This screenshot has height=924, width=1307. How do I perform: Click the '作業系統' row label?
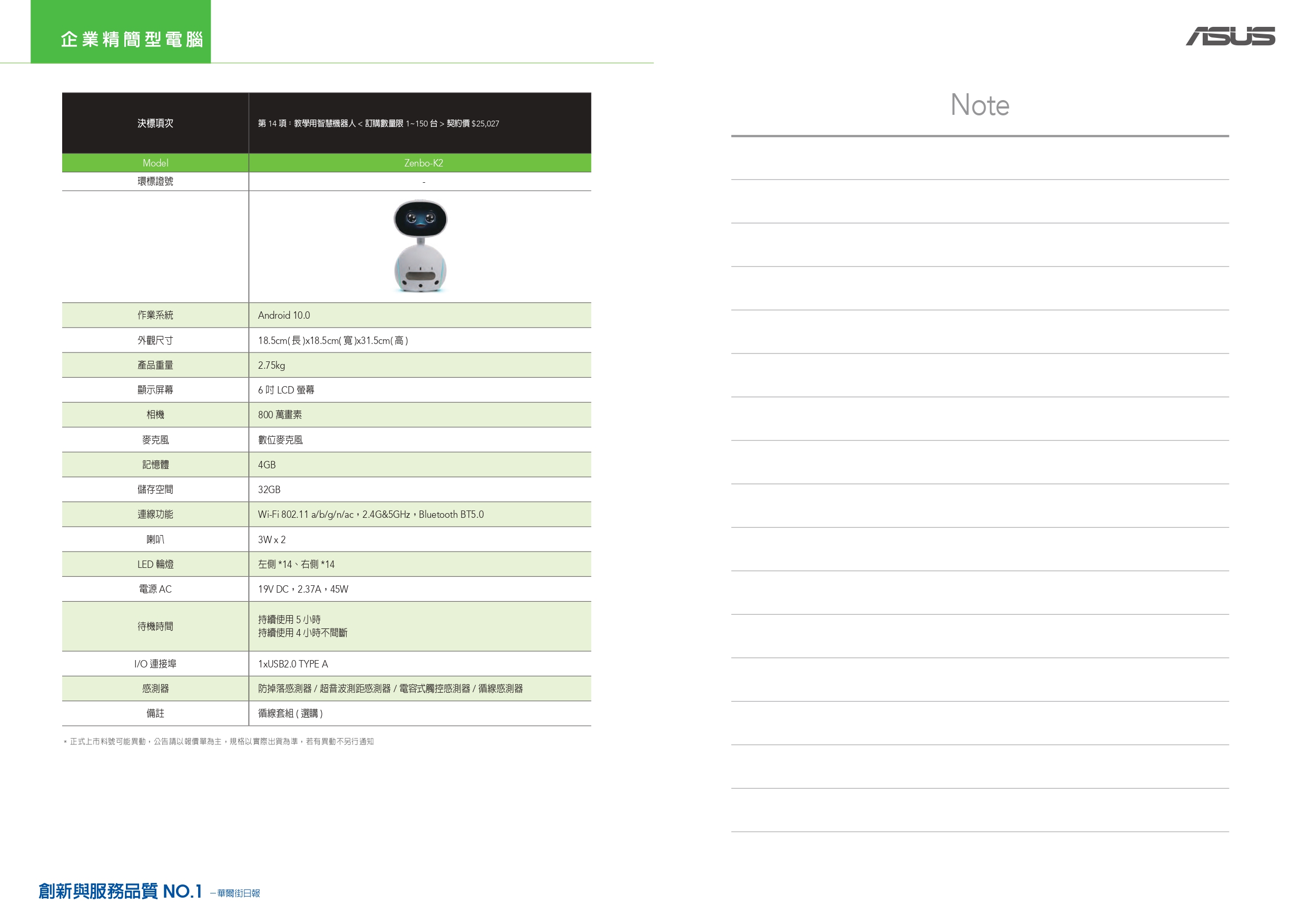[x=155, y=315]
